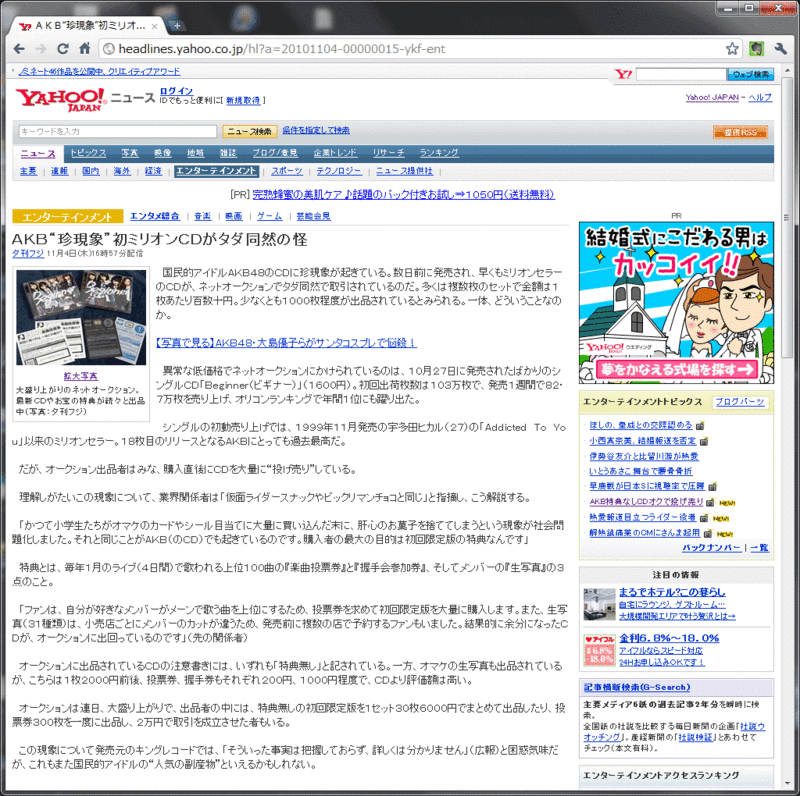Screen dimensions: 800x796
Task: Click the Yahoo! JAPAN logo
Action: 61,100
